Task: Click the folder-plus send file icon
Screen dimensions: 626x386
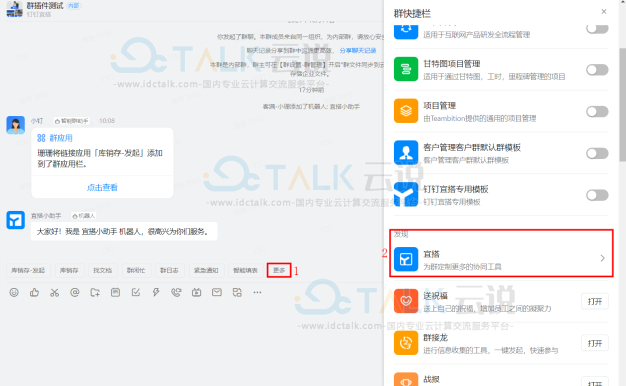Action: click(95, 293)
